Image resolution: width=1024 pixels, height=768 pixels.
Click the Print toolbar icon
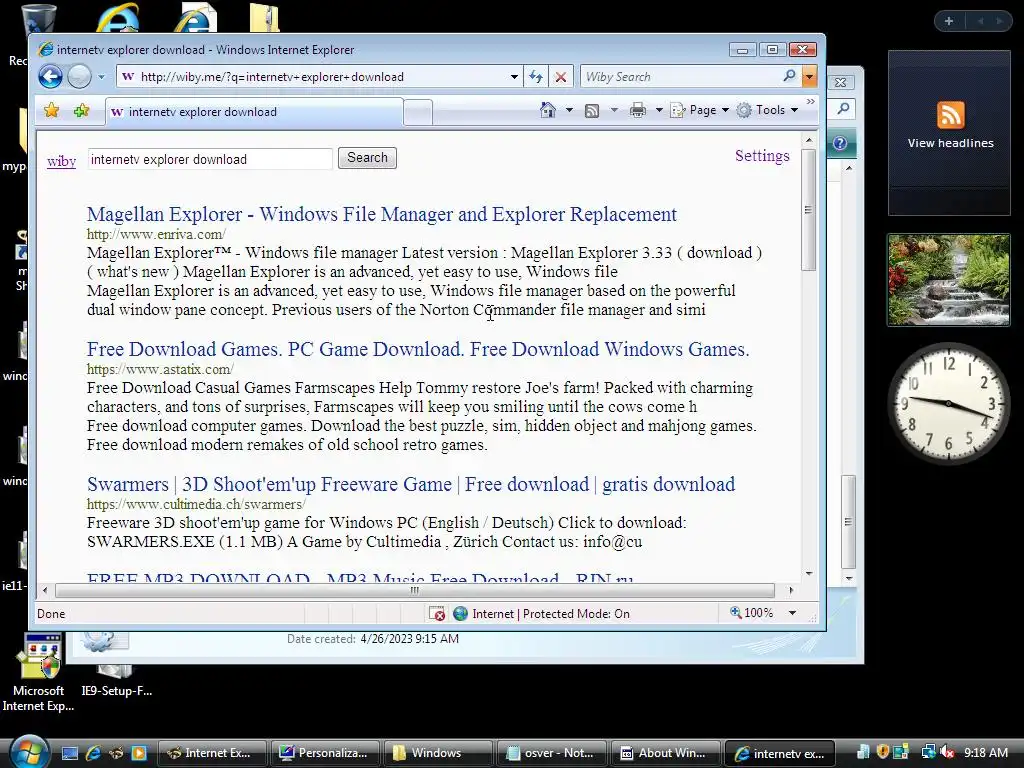[x=638, y=110]
